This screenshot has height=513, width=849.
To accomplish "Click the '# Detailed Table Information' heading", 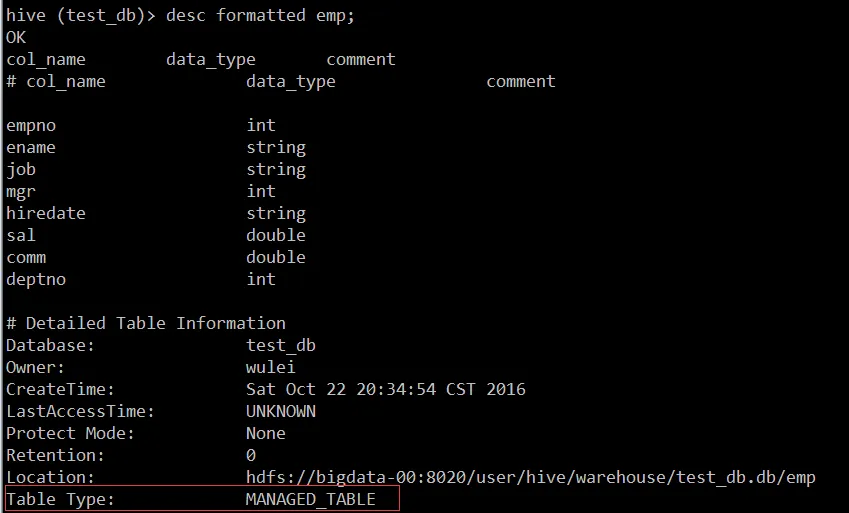I will coord(146,323).
